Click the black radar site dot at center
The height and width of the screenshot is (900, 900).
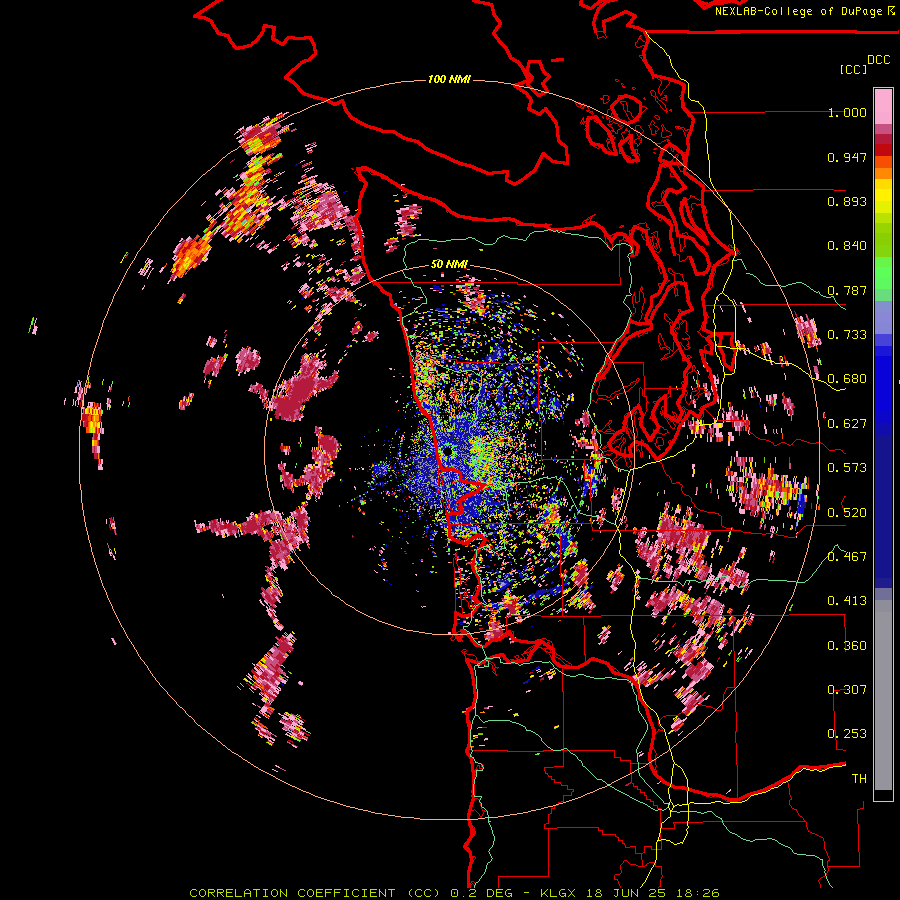pyautogui.click(x=448, y=452)
